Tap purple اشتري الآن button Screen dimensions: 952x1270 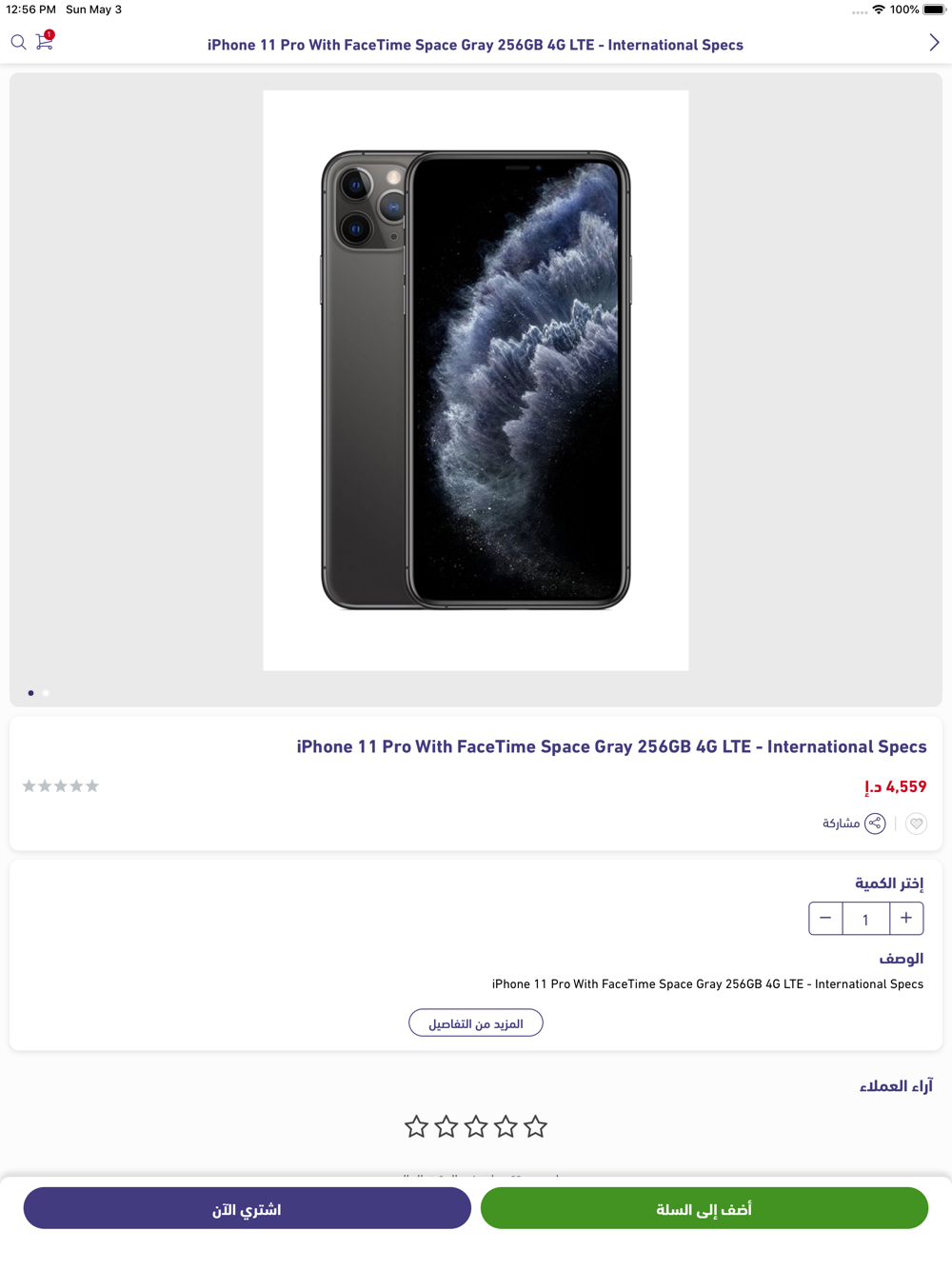click(248, 1209)
